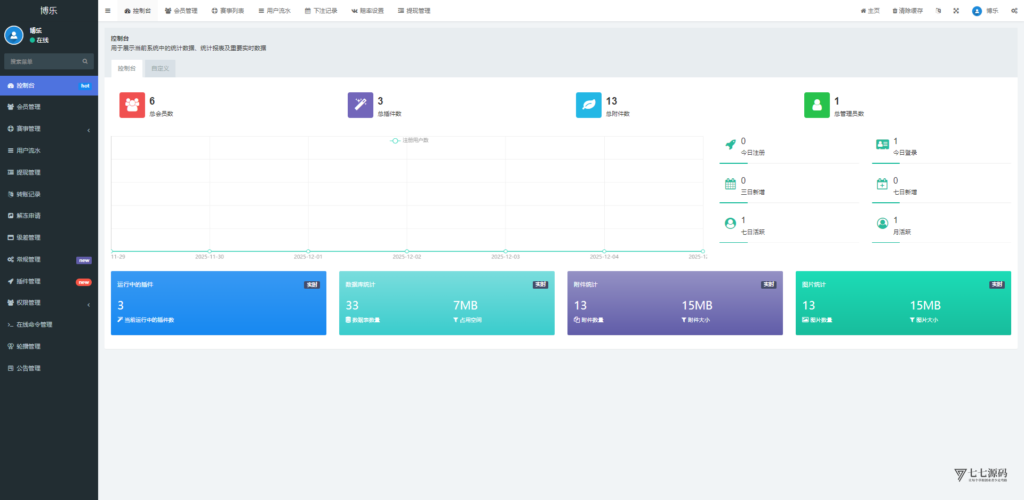Click the blue leaf attachments icon
1024x500 pixels.
pos(588,105)
